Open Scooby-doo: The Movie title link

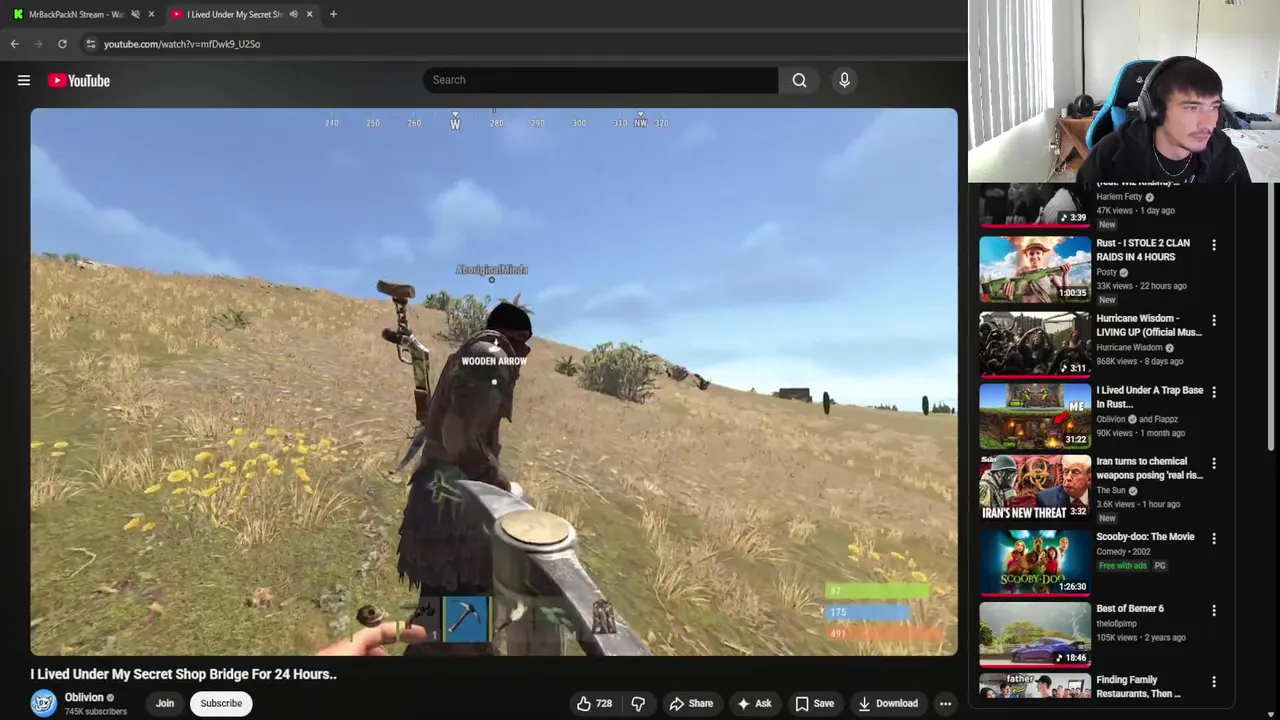tap(1145, 537)
